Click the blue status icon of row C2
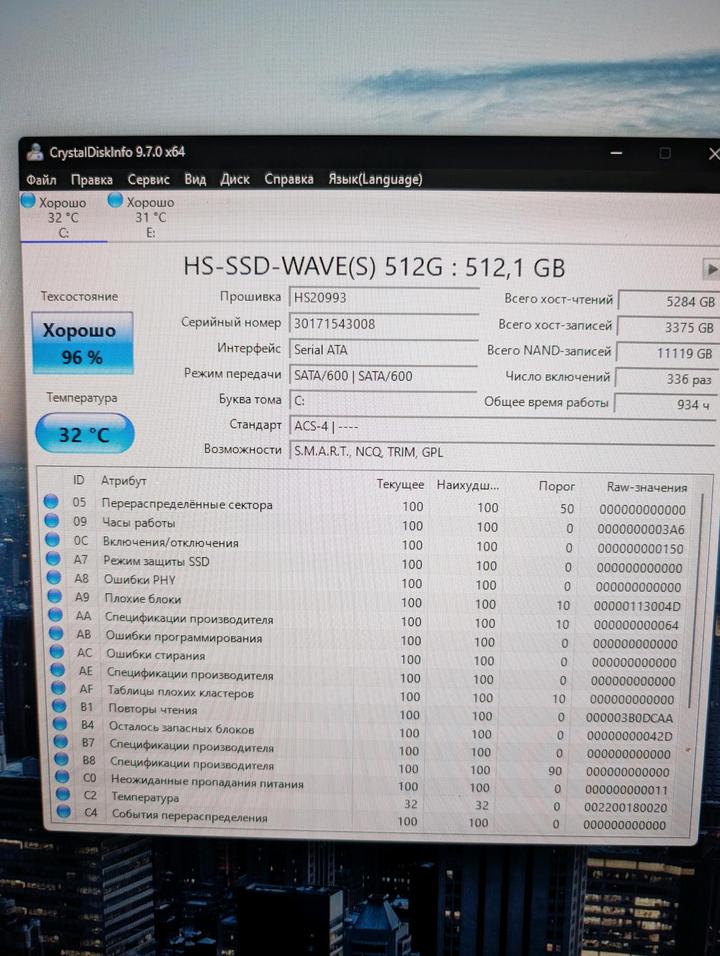Image resolution: width=720 pixels, height=956 pixels. coord(63,794)
